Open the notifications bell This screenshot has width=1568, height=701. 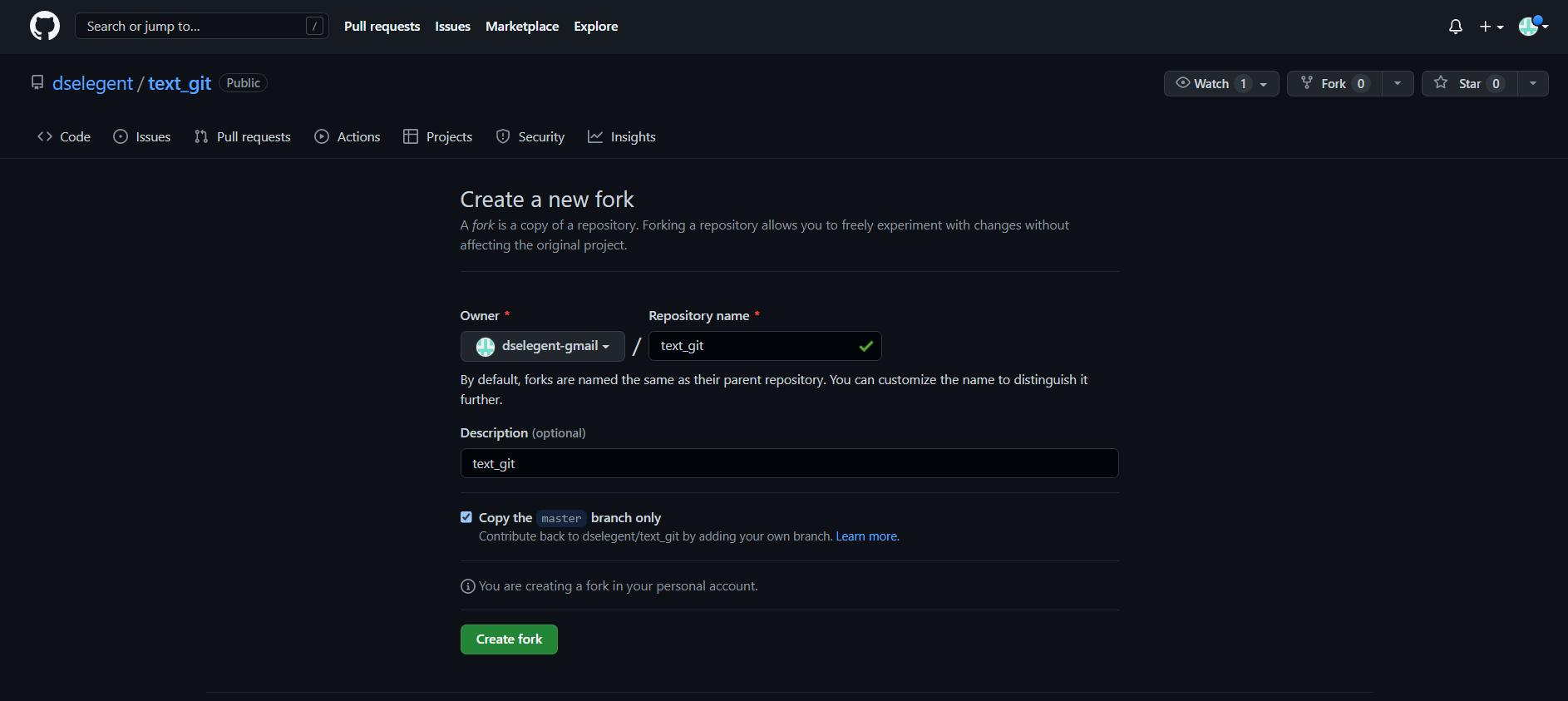[1455, 27]
